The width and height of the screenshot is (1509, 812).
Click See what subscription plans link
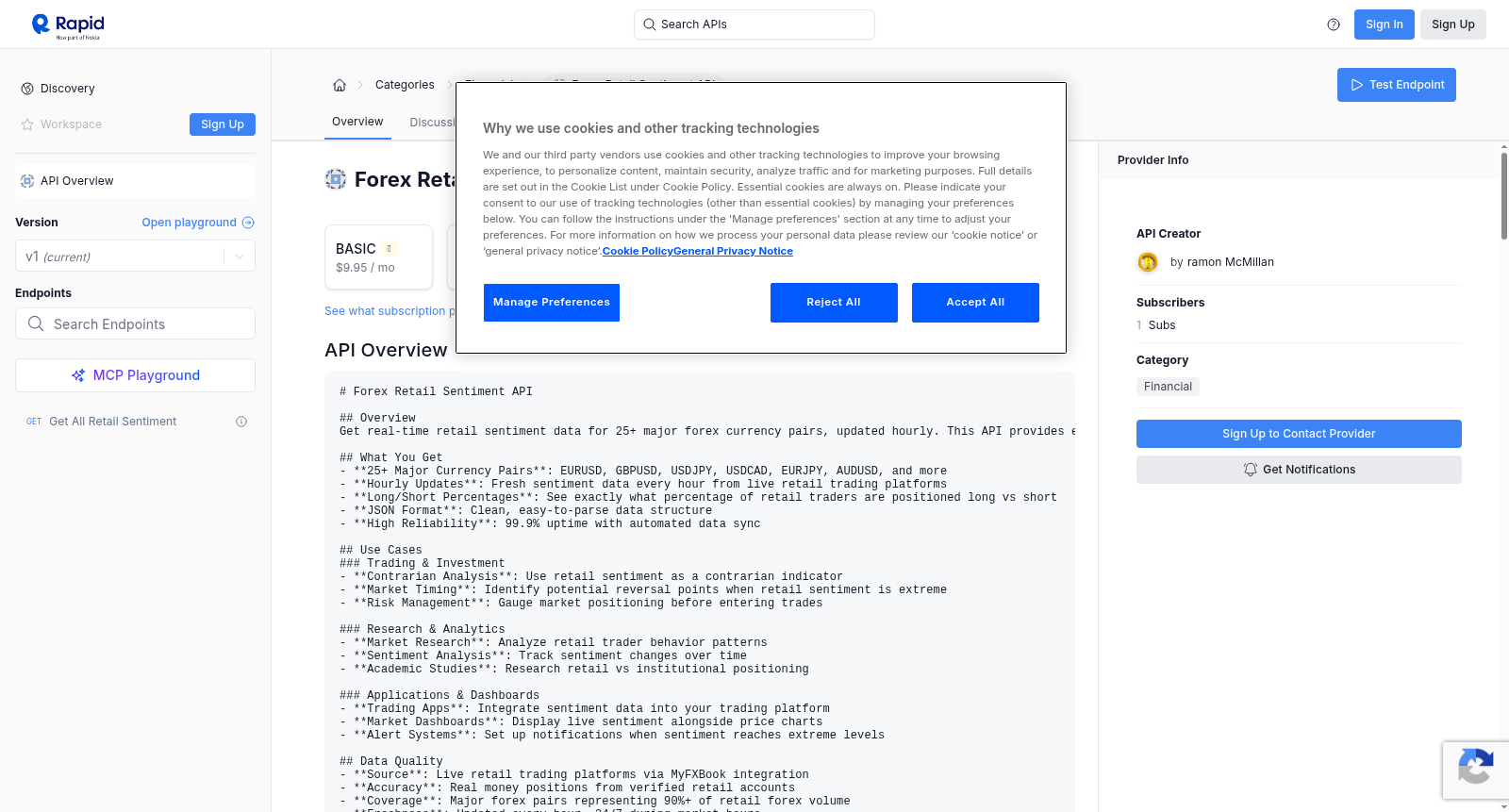tap(390, 311)
